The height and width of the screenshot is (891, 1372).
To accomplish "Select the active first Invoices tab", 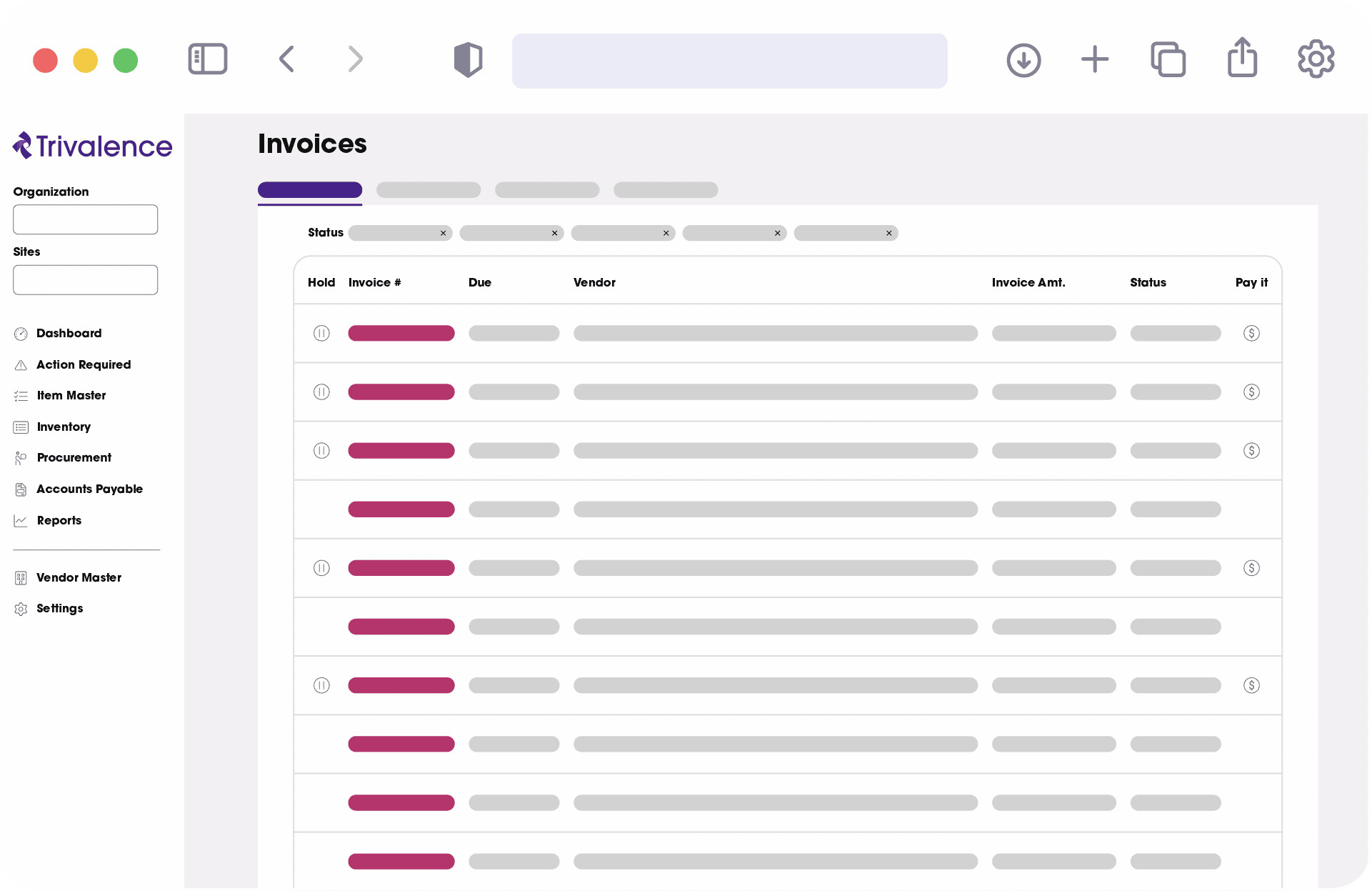I will point(309,190).
